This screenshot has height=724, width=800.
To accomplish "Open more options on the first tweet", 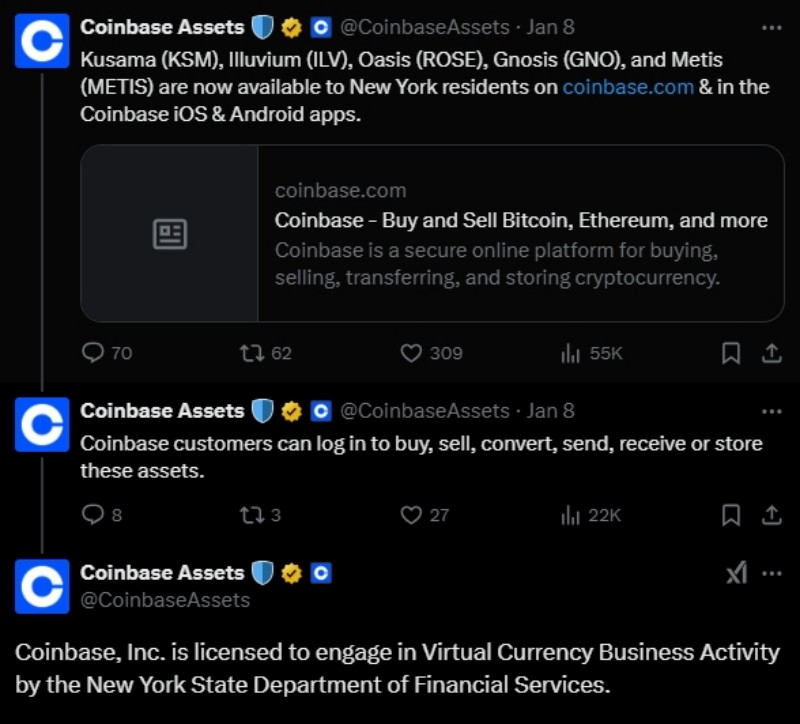I will coord(771,27).
